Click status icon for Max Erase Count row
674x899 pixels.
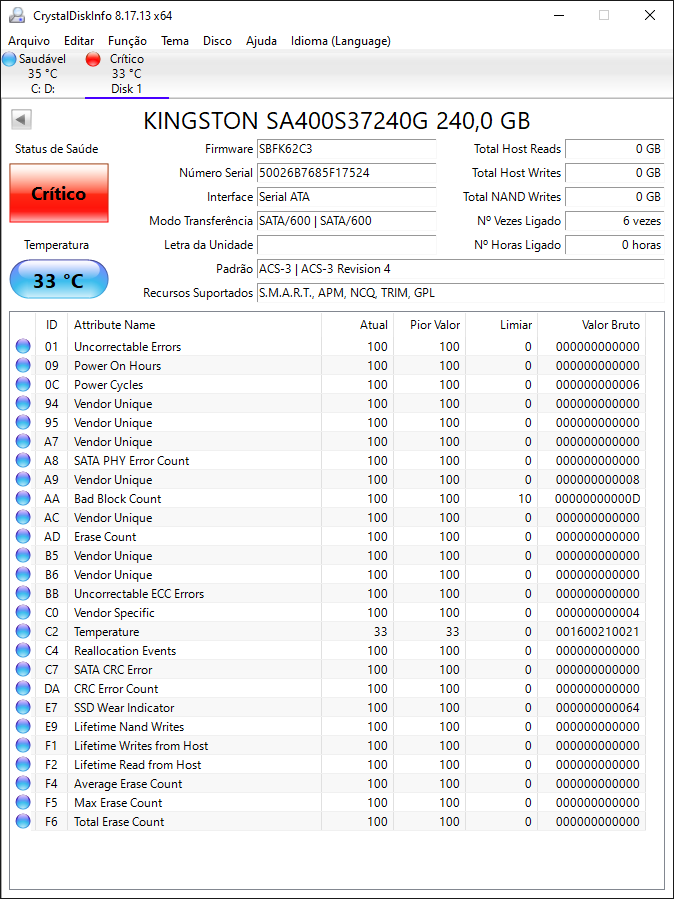pos(23,802)
